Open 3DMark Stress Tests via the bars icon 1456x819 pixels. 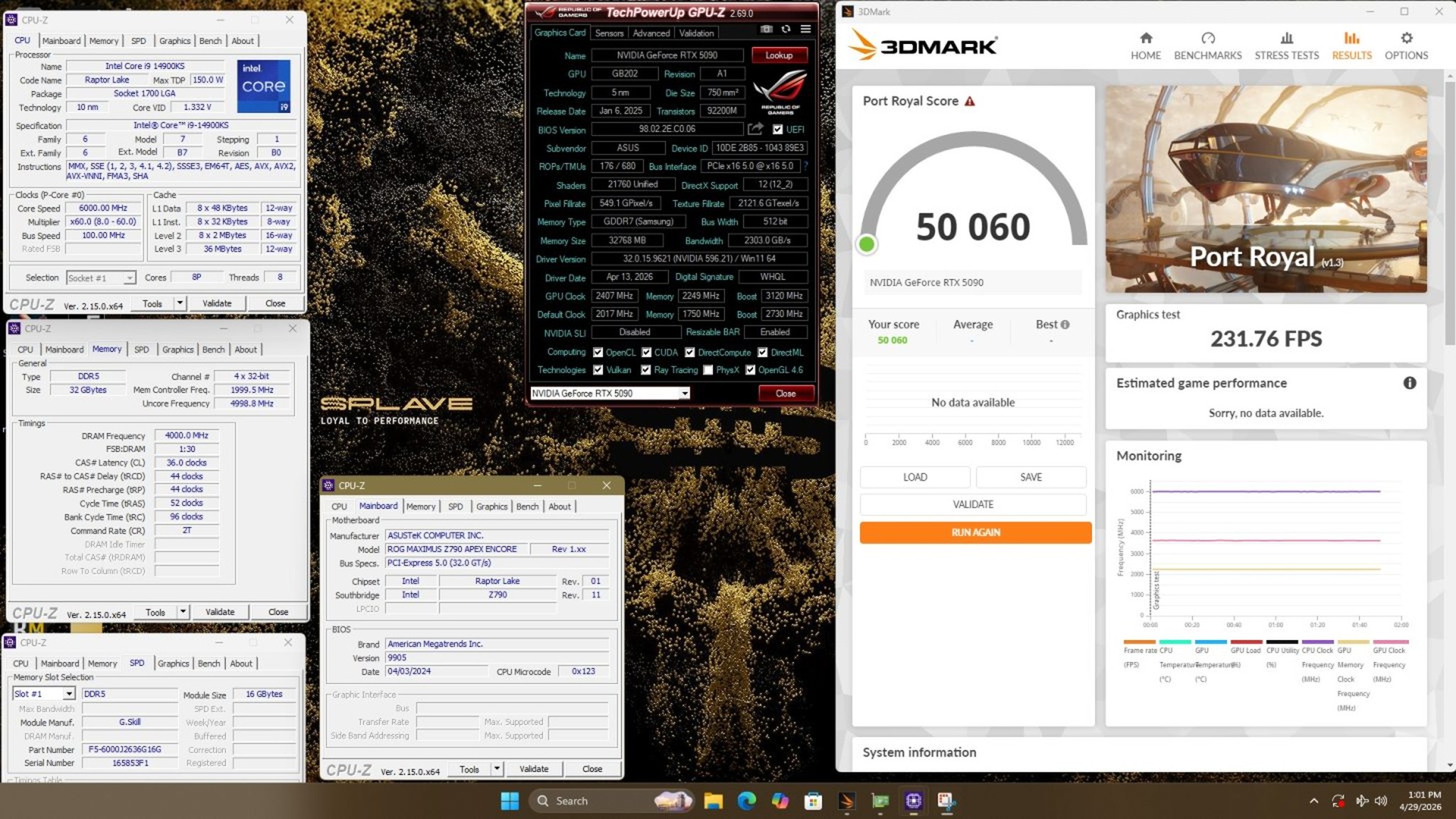[1286, 38]
